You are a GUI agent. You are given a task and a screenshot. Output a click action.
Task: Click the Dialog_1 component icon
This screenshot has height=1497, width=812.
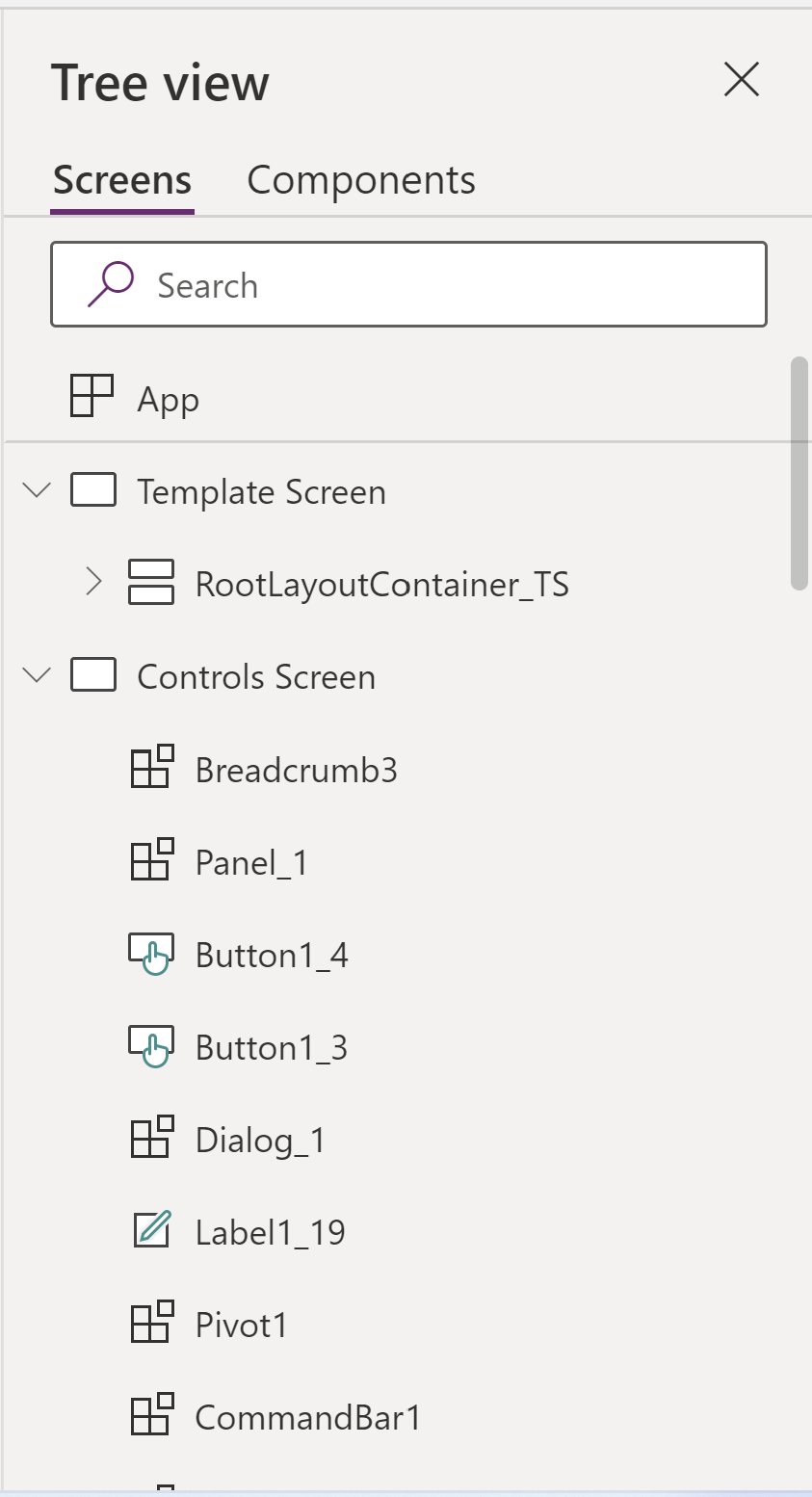(151, 1138)
